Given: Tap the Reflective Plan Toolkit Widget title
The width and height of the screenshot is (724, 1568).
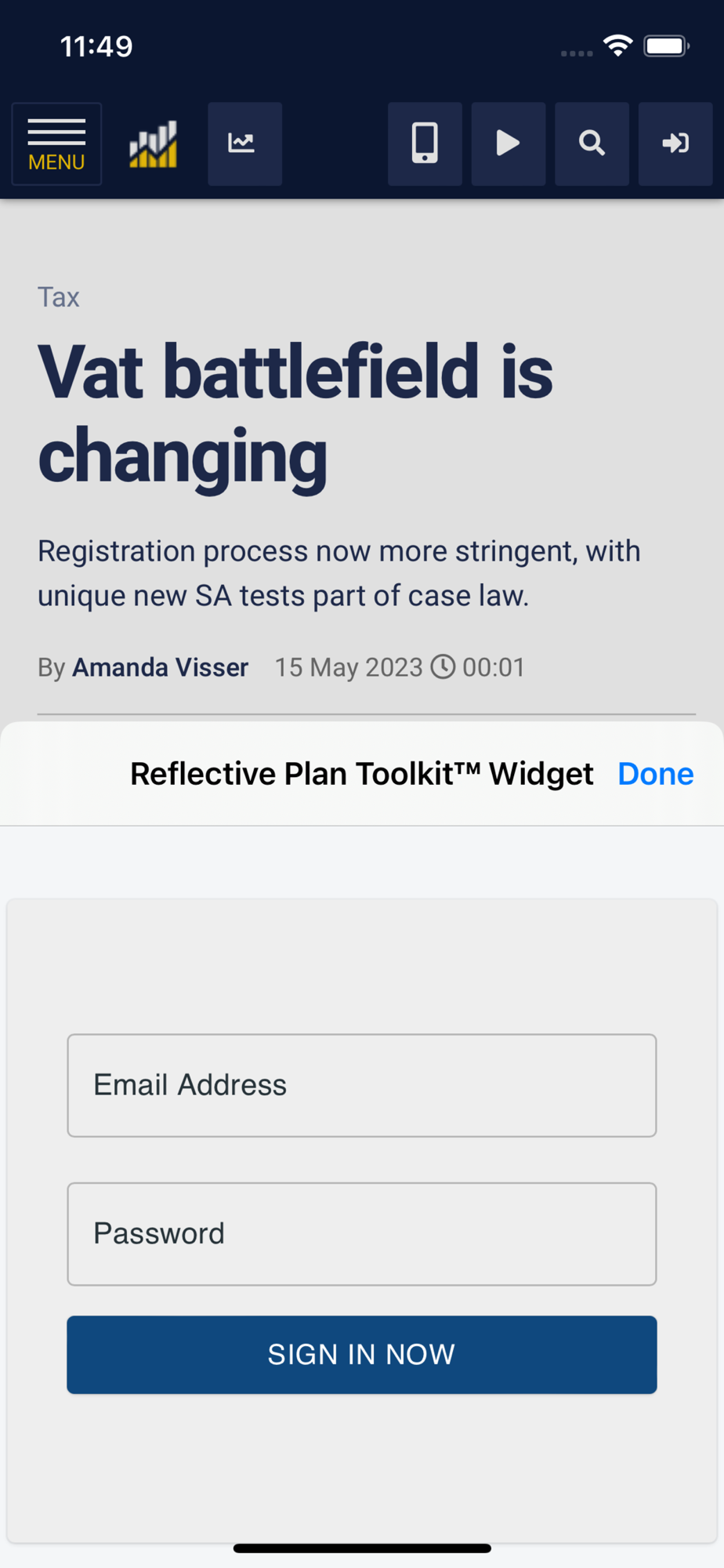Looking at the screenshot, I should coord(361,774).
